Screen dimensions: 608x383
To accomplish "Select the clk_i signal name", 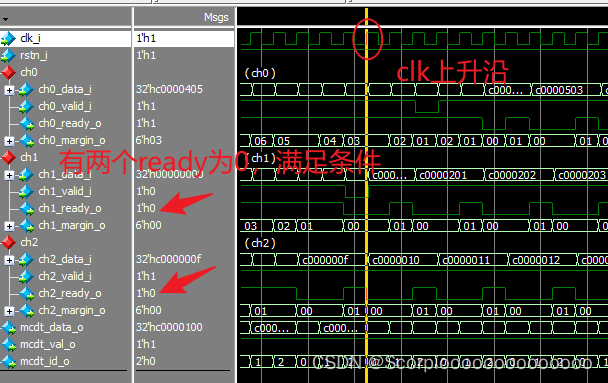I will [x=30, y=38].
